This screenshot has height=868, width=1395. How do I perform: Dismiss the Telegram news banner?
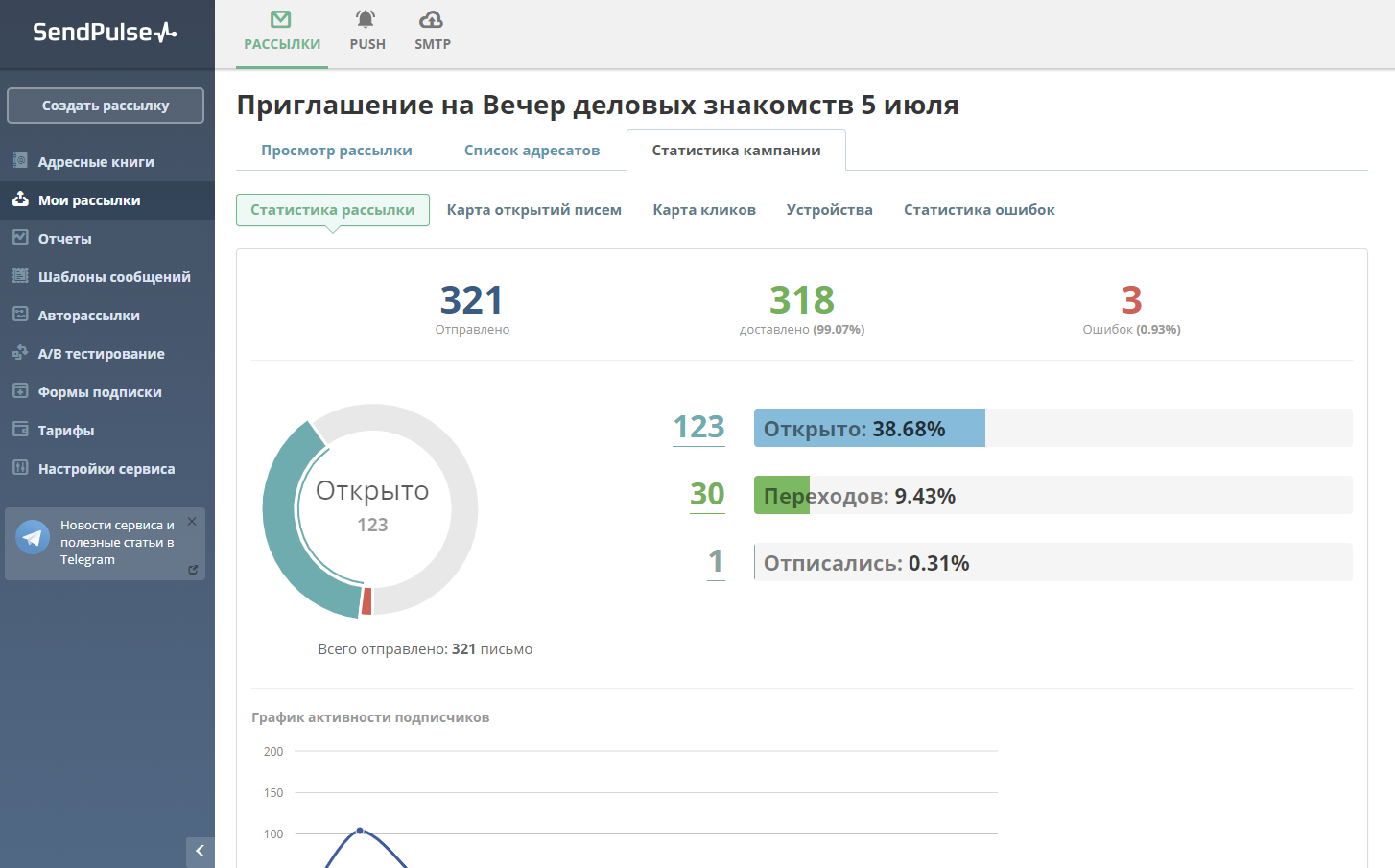pyautogui.click(x=192, y=522)
